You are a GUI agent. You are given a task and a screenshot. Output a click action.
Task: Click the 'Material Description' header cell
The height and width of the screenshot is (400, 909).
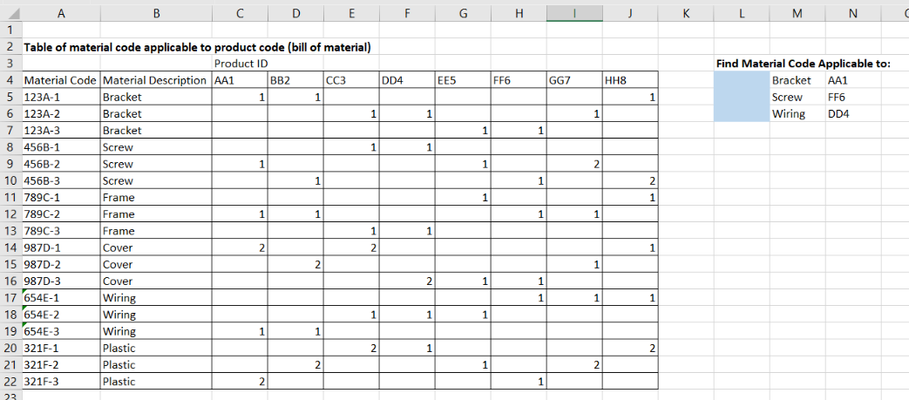coord(156,81)
